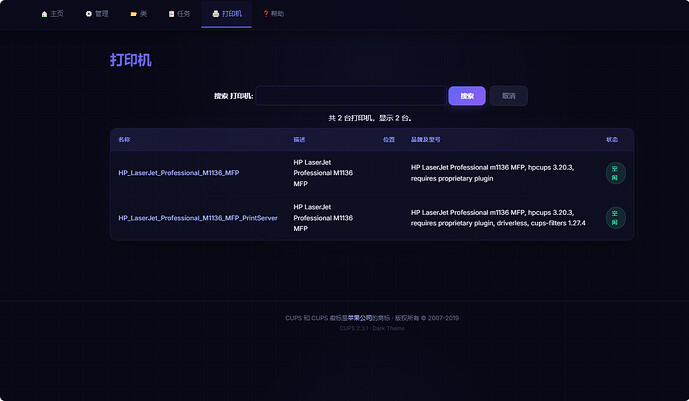Click the 空闲 status badge for PrintServer row
Screen dimensions: 689x401
click(616, 218)
